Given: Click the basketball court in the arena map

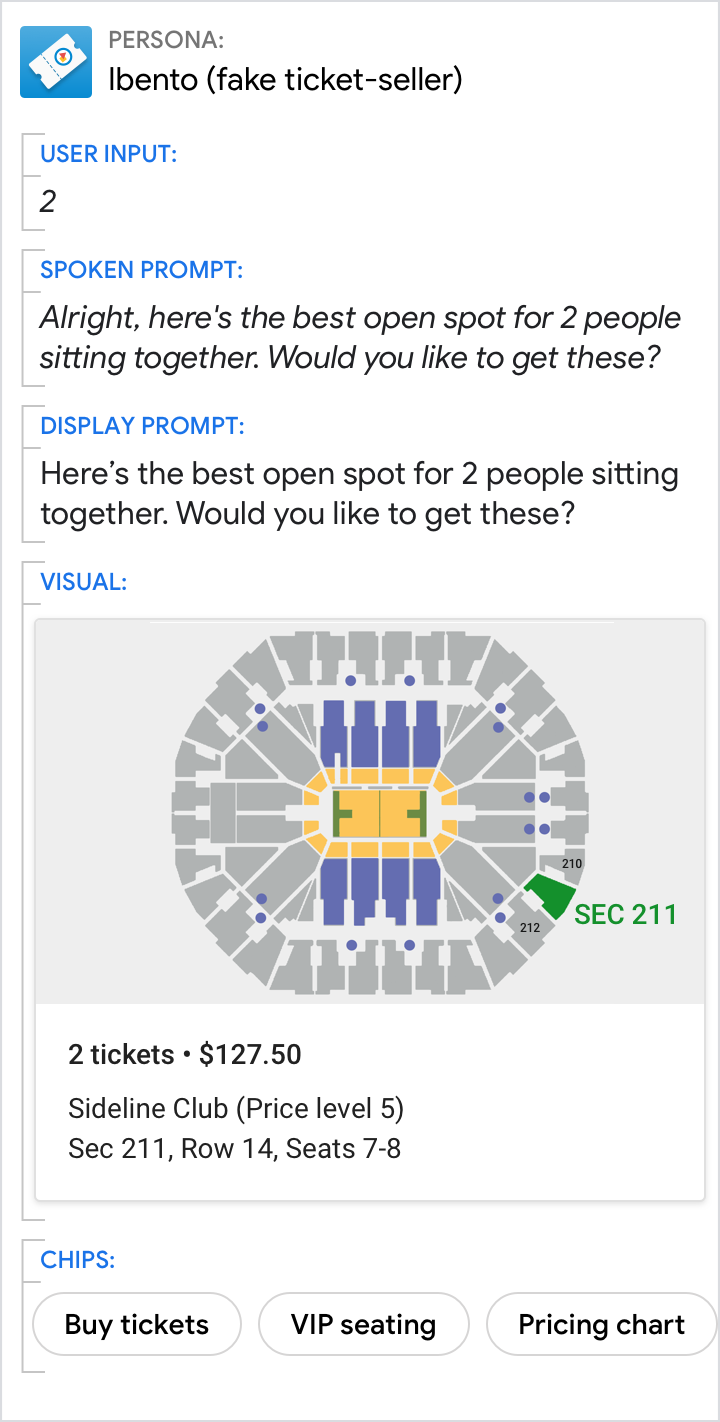Looking at the screenshot, I should point(380,814).
